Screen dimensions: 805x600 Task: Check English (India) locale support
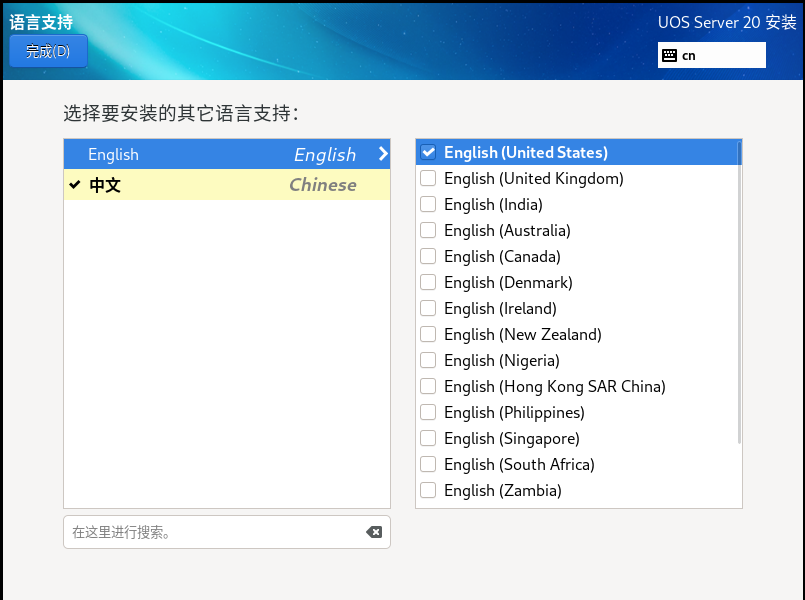point(428,204)
